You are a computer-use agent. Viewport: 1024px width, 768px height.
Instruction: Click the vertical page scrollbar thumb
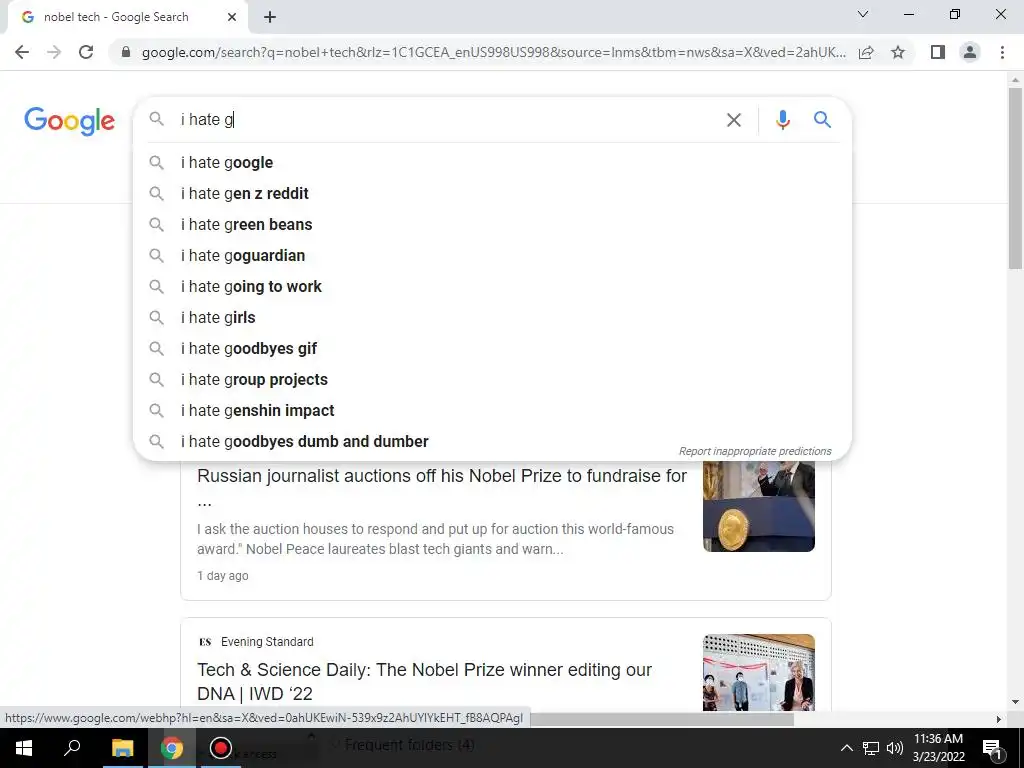pos(1015,178)
